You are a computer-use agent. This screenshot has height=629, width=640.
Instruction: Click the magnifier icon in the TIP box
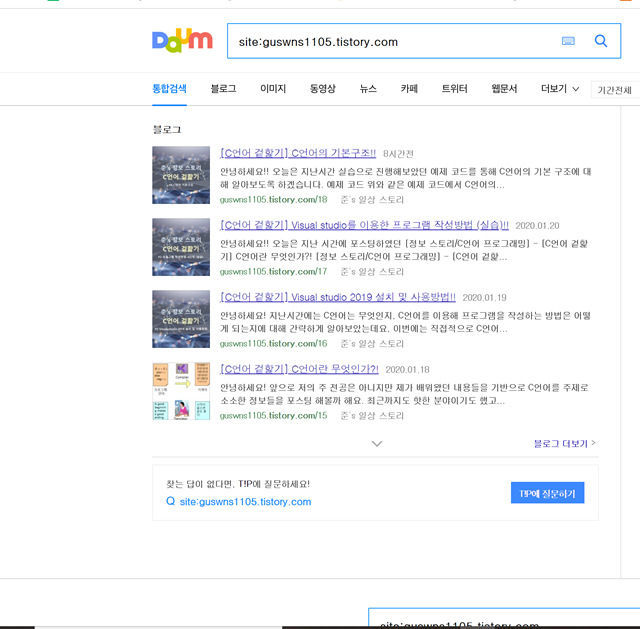click(171, 501)
